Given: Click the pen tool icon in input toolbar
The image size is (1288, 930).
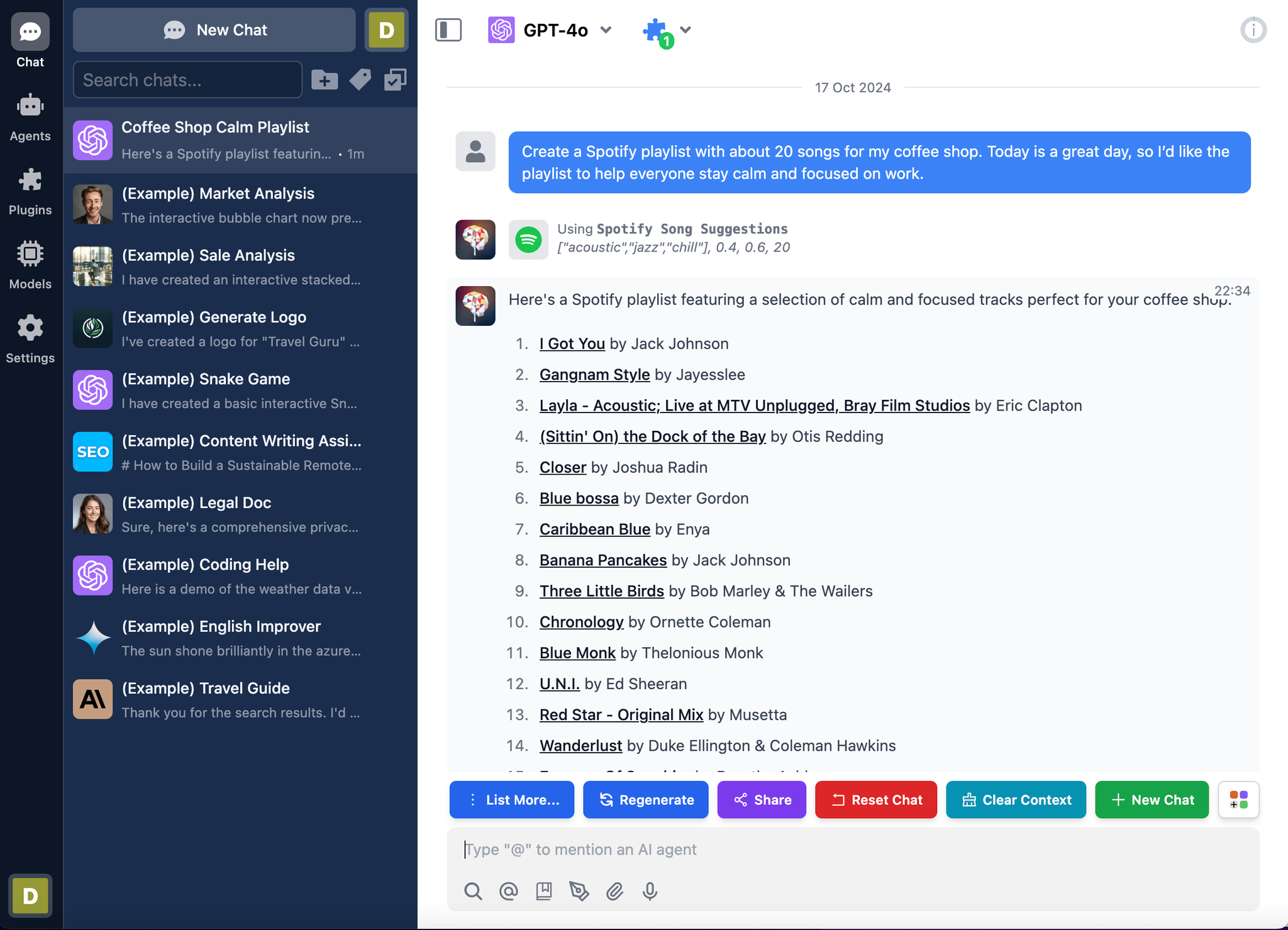Looking at the screenshot, I should tap(579, 891).
